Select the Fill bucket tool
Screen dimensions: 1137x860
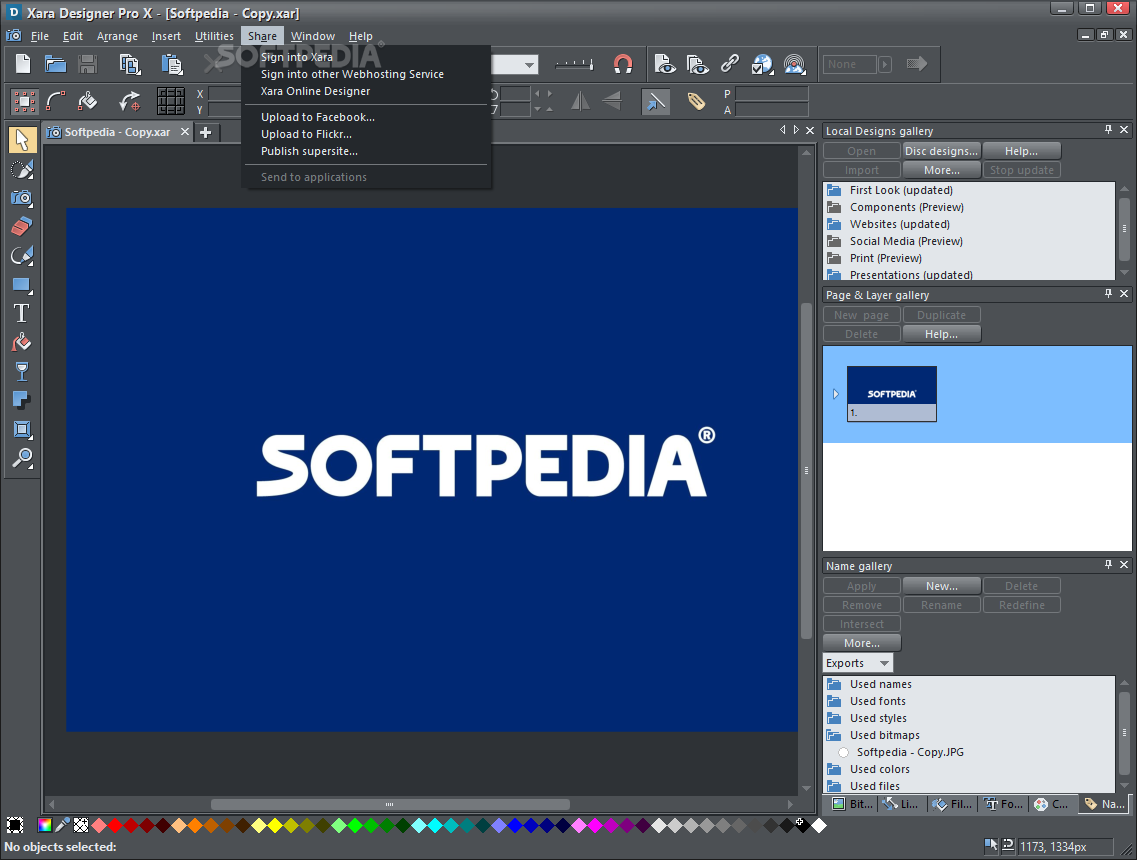click(x=22, y=342)
